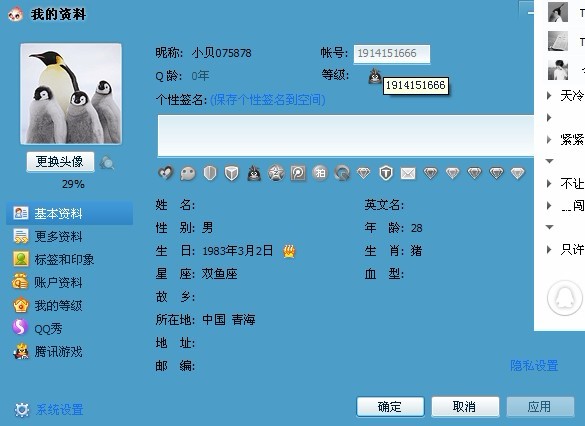This screenshot has height=426, width=585.
Task: Click the round Q arrow badge icon
Action: (x=342, y=173)
